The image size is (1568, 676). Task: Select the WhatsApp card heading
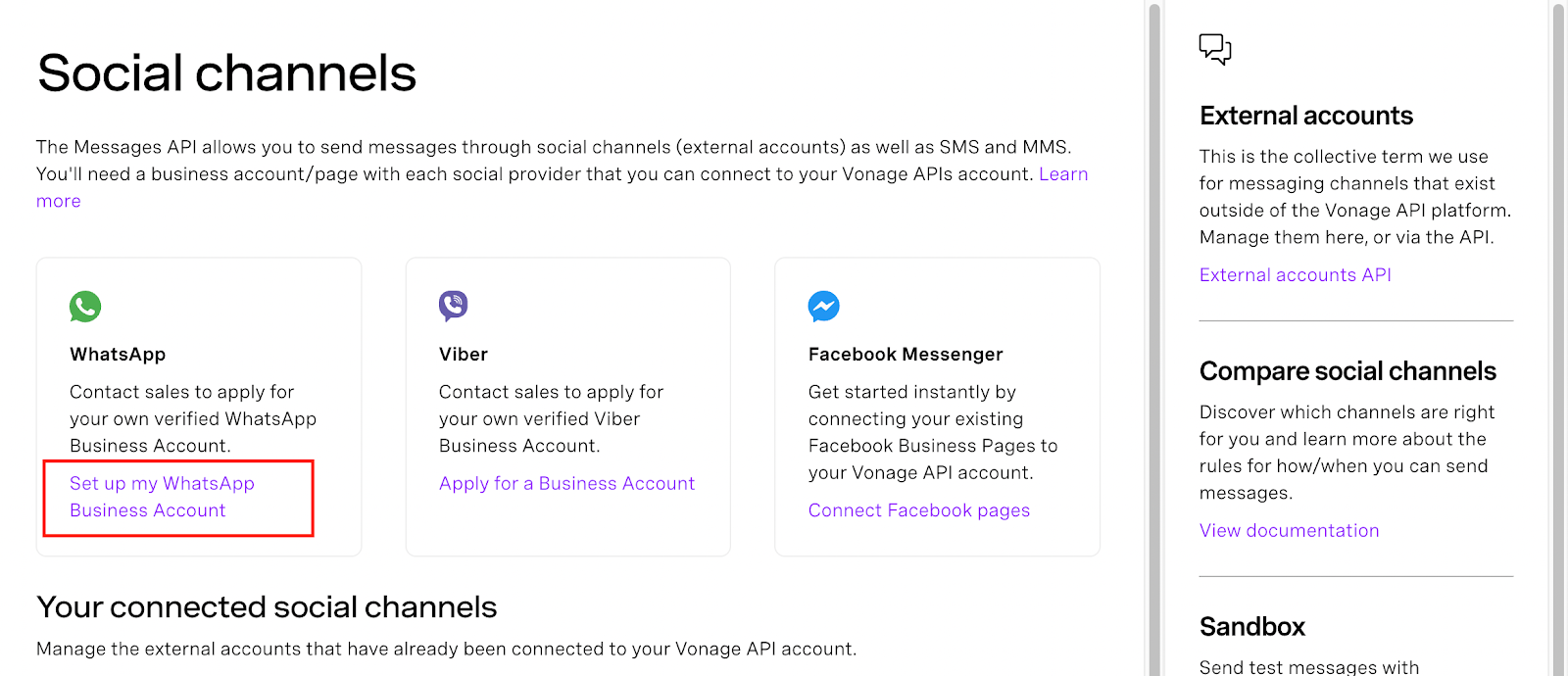coord(118,355)
